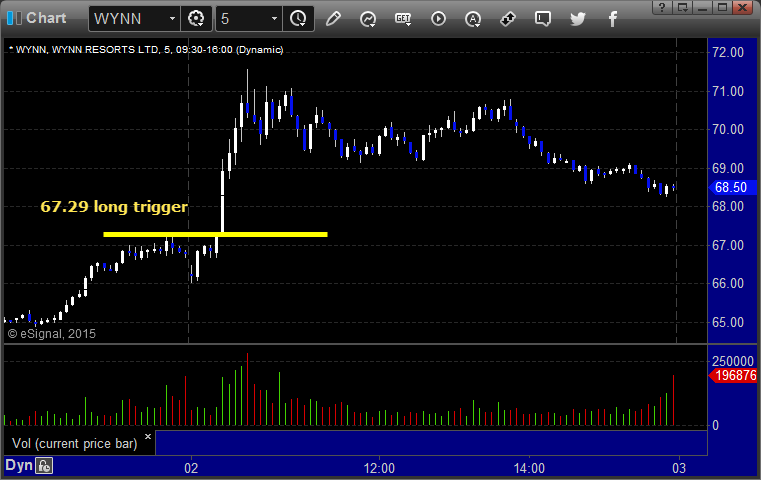
Task: Click the 250000 volume axis label
Action: [x=733, y=361]
